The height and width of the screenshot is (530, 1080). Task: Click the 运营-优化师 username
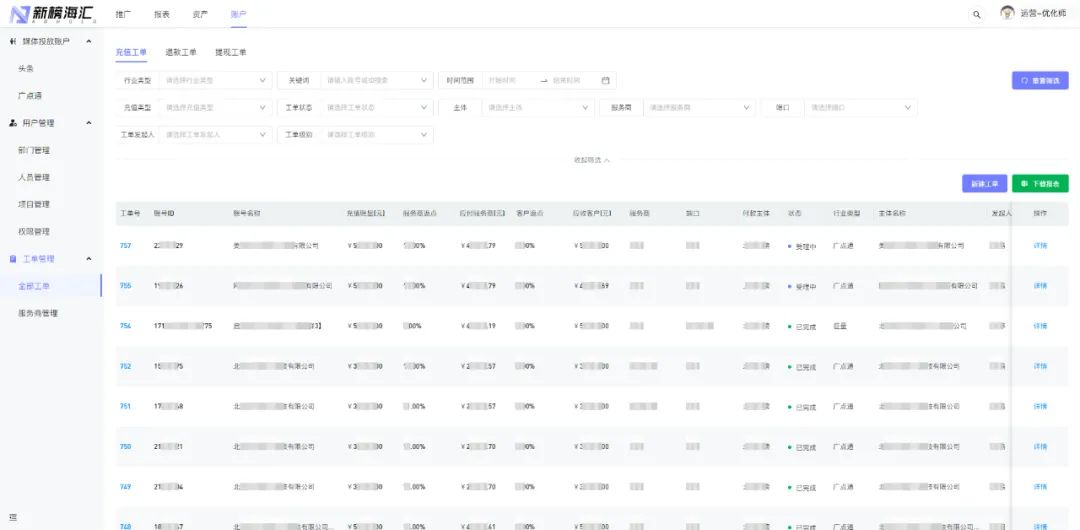pyautogui.click(x=1043, y=14)
